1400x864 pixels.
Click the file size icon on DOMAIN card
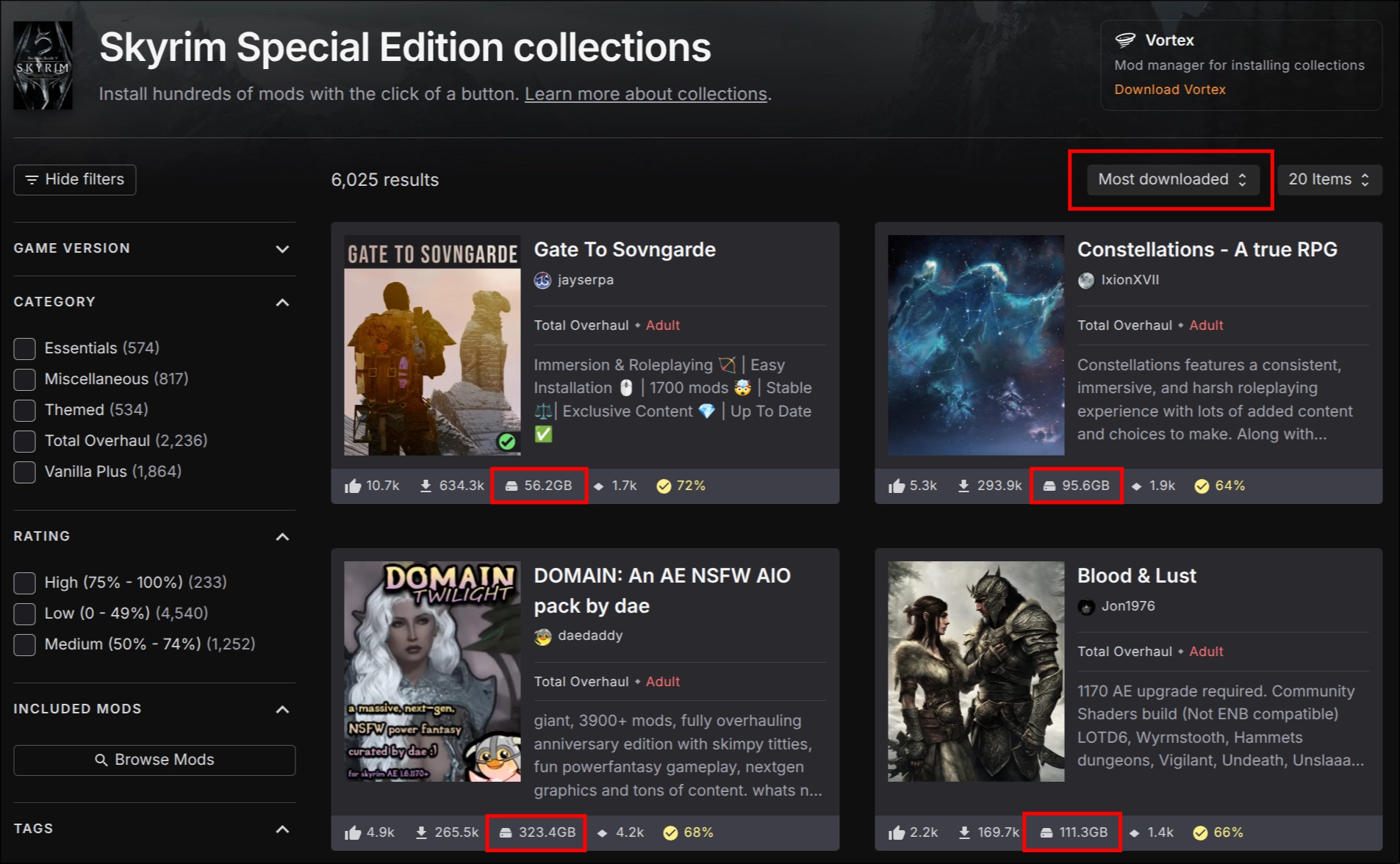[506, 833]
